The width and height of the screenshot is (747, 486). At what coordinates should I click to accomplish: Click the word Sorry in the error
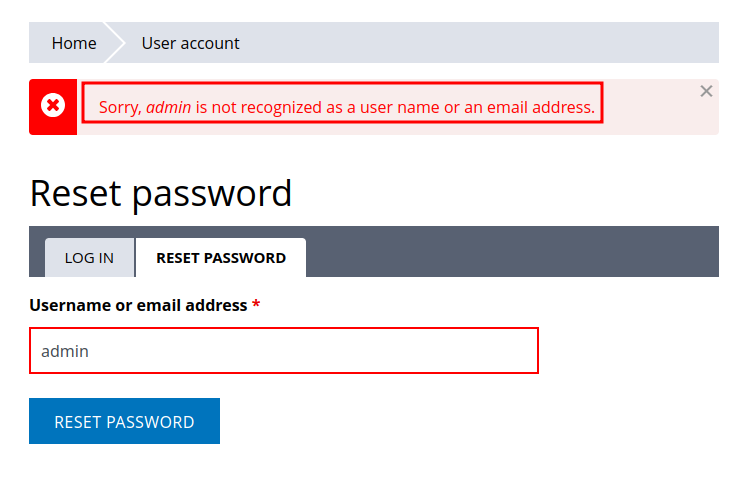120,106
